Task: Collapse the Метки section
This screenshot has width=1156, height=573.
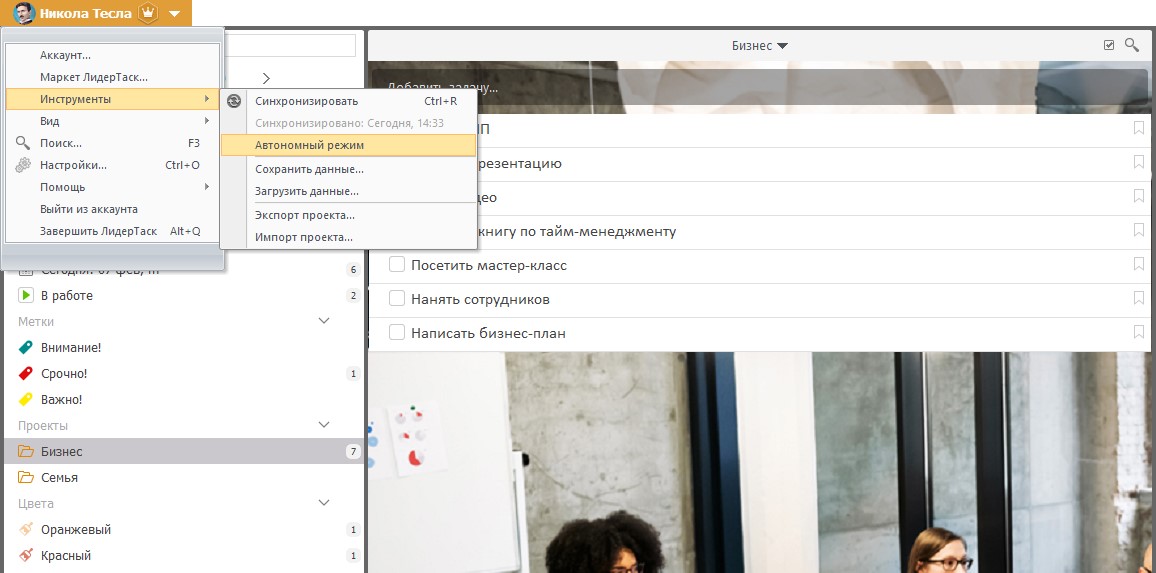Action: [324, 321]
